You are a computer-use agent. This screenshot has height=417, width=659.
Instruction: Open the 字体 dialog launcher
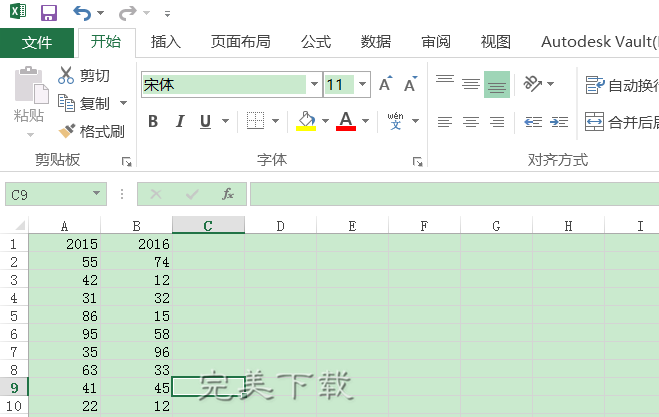point(417,161)
